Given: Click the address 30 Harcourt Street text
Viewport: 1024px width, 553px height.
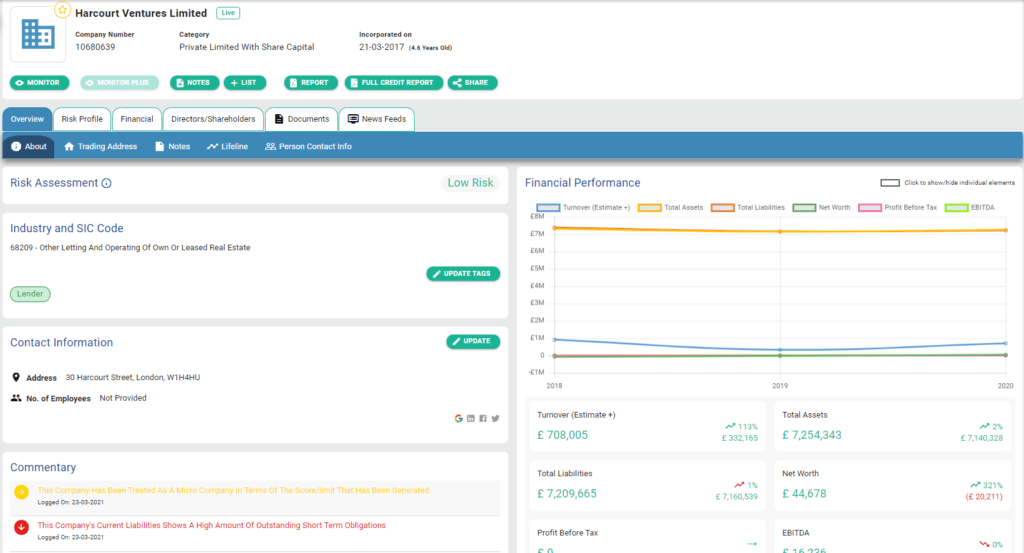Looking at the screenshot, I should 133,377.
